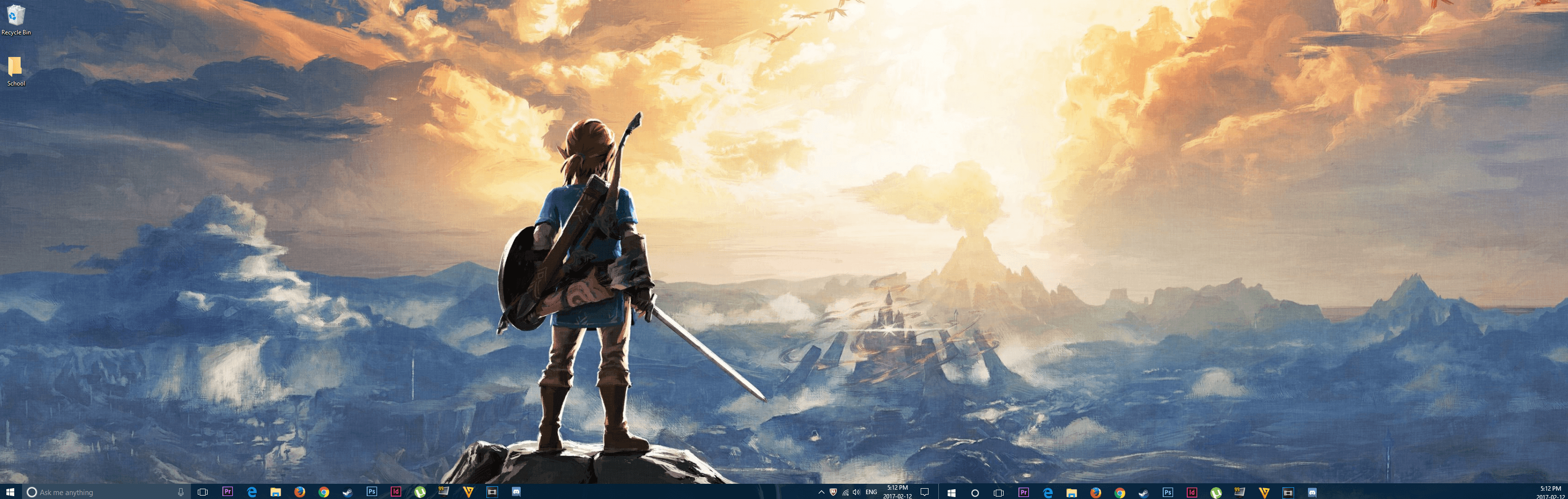Viewport: 1568px width, 499px height.
Task: Launch InDesign from second monitor taskbar
Action: click(1192, 492)
